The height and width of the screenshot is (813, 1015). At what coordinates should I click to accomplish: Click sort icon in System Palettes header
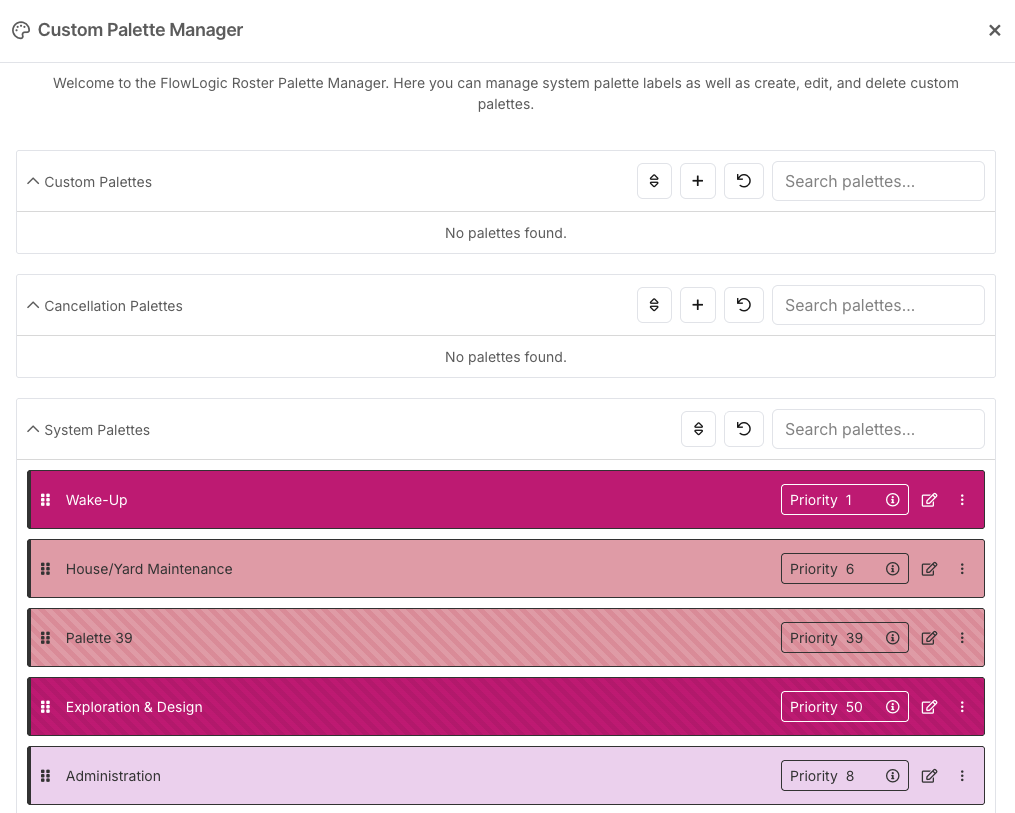pyautogui.click(x=698, y=429)
